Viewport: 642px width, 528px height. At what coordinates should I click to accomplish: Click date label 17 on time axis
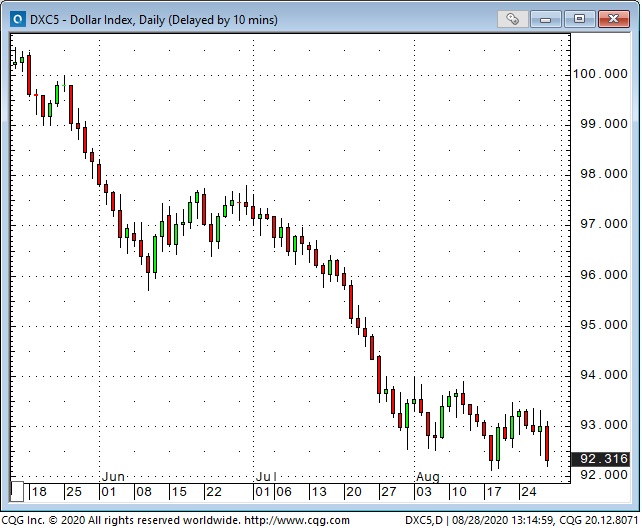click(x=494, y=492)
